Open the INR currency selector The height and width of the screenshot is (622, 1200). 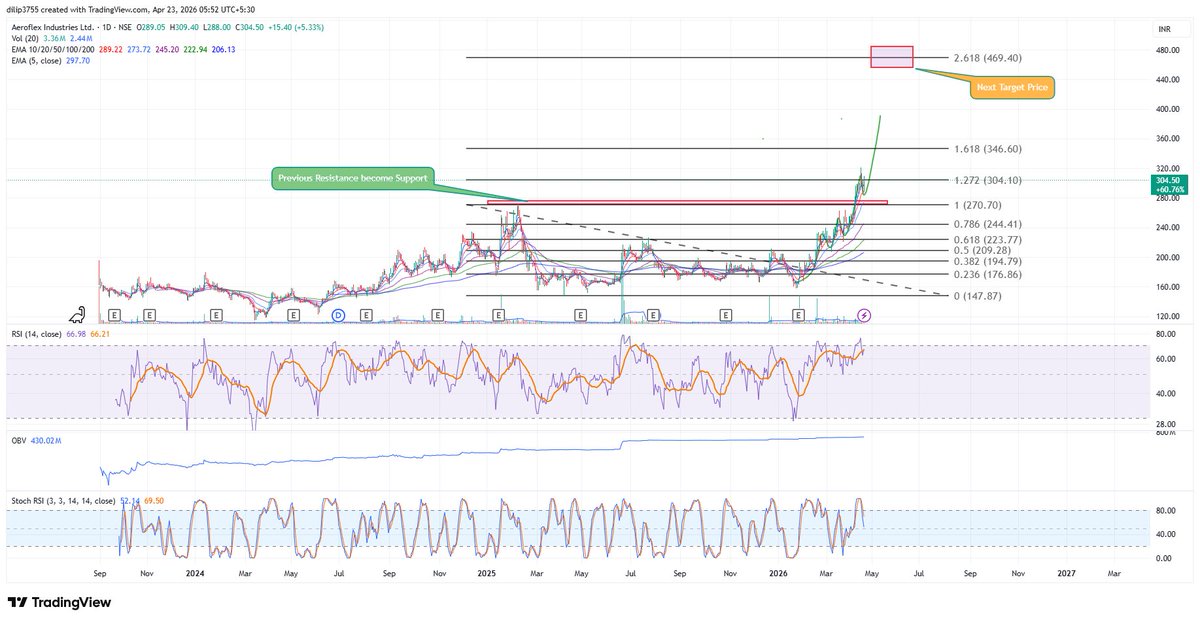tap(1164, 29)
